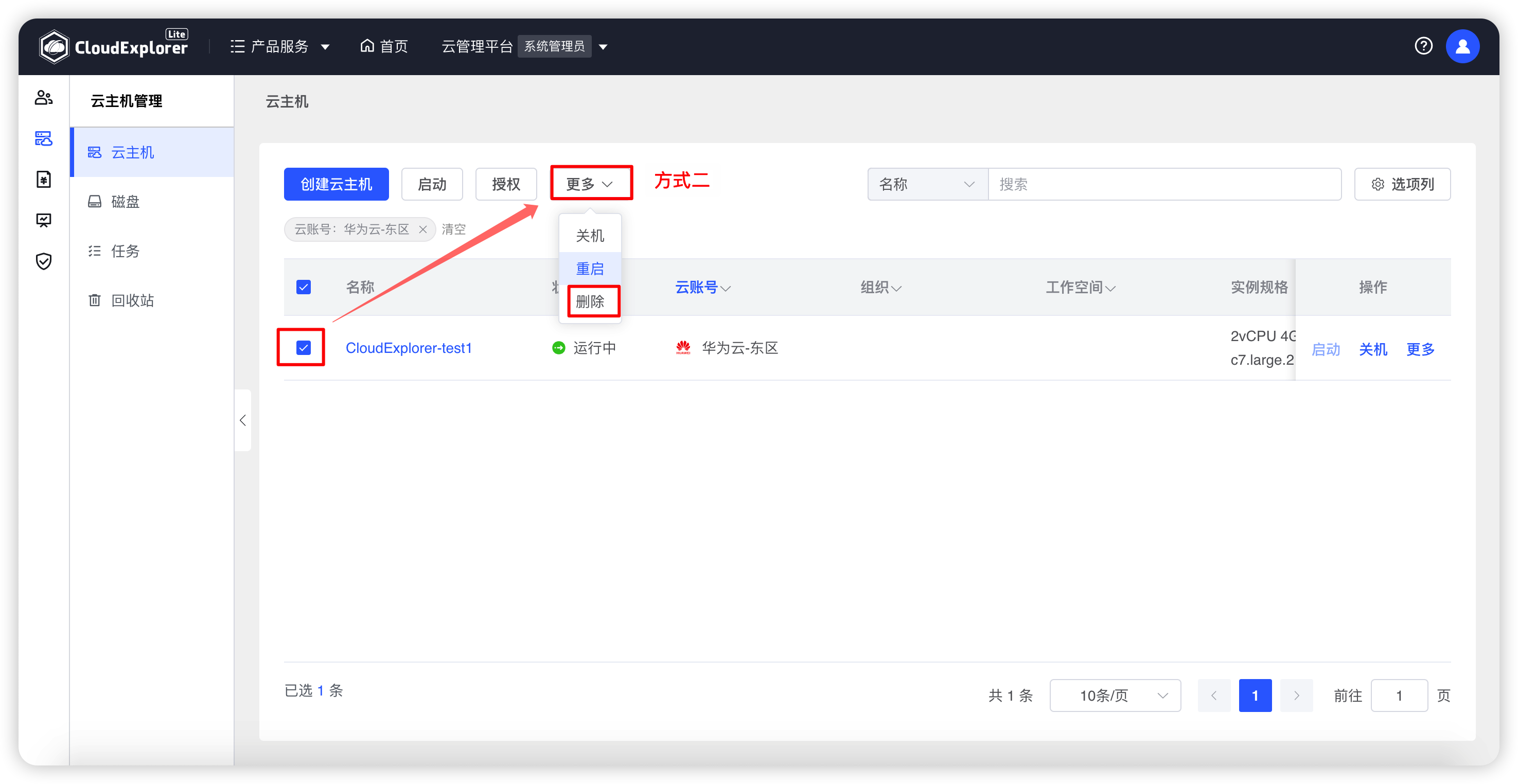1518x784 pixels.
Task: Open 磁盘 in the sidebar
Action: 153,202
